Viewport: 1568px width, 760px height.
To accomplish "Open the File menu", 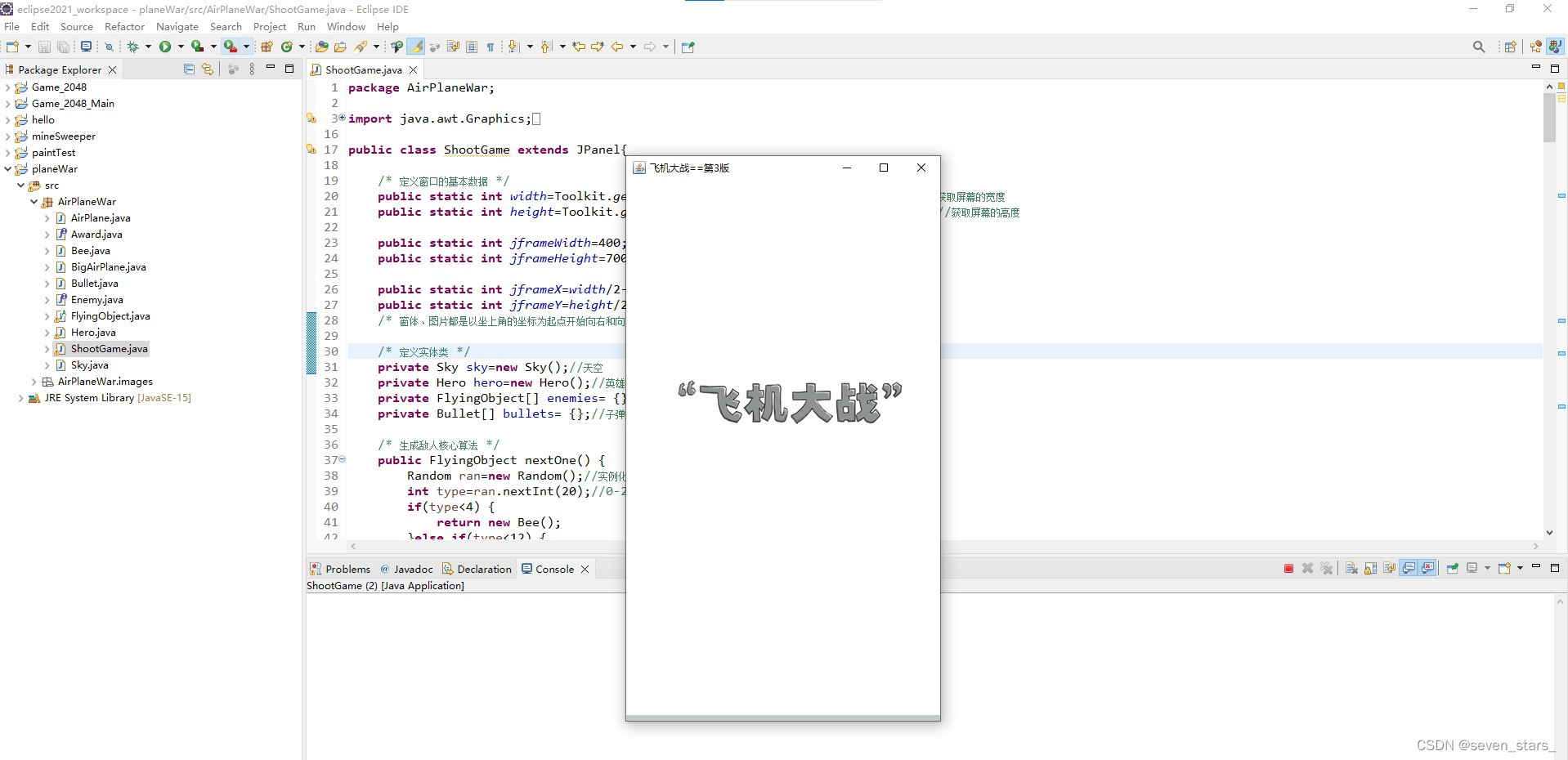I will (x=11, y=26).
